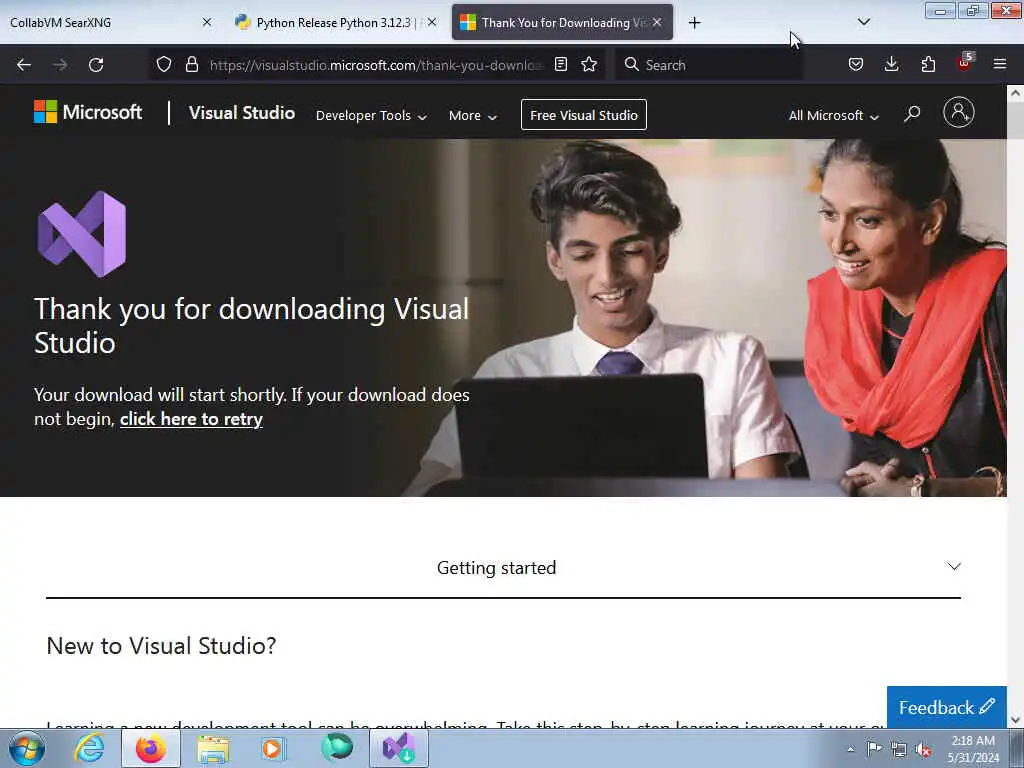This screenshot has width=1024, height=768.
Task: Bookmark this page with the star icon
Action: click(589, 64)
